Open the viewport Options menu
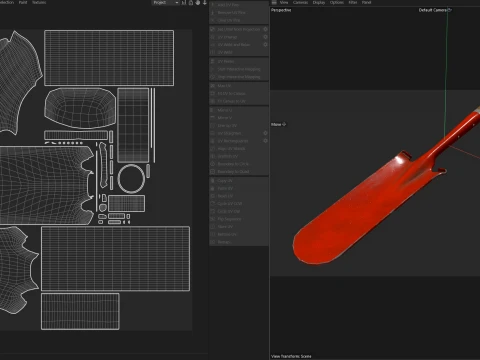Viewport: 480px width, 360px height. pyautogui.click(x=337, y=2)
